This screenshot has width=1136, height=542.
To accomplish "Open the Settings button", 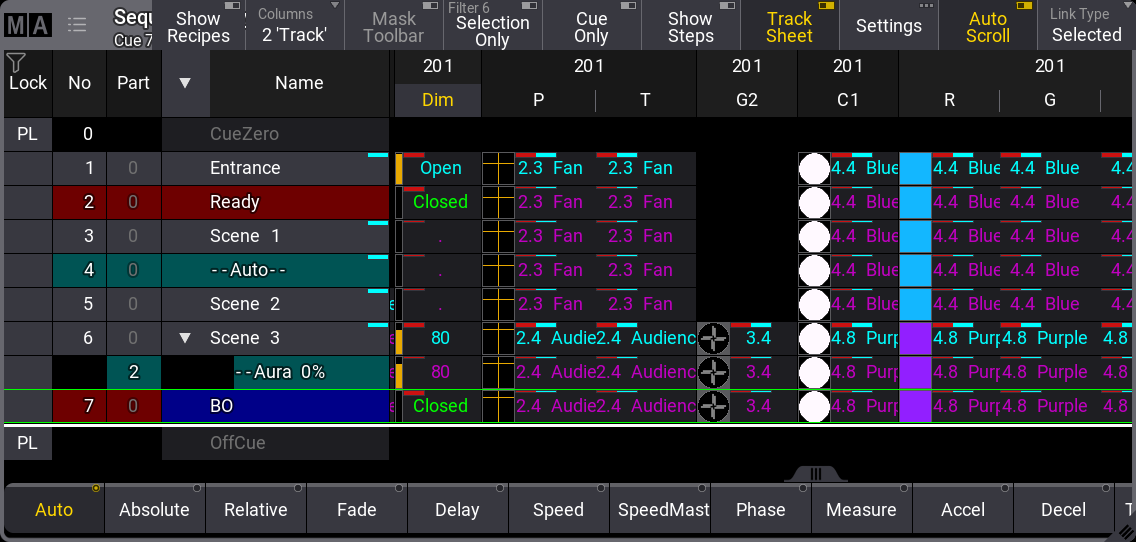I will (x=888, y=26).
